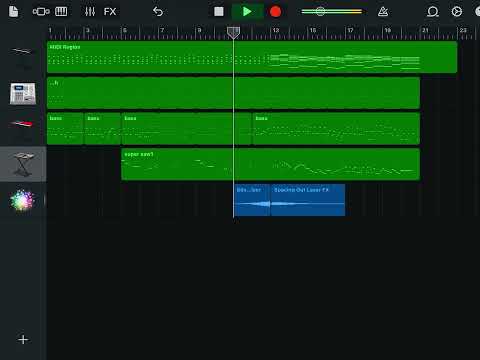Open the loop browser
This screenshot has width=480, height=360.
point(433,12)
